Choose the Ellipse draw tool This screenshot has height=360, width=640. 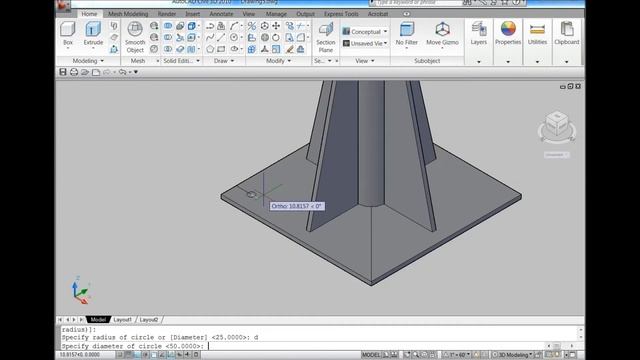coord(233,49)
